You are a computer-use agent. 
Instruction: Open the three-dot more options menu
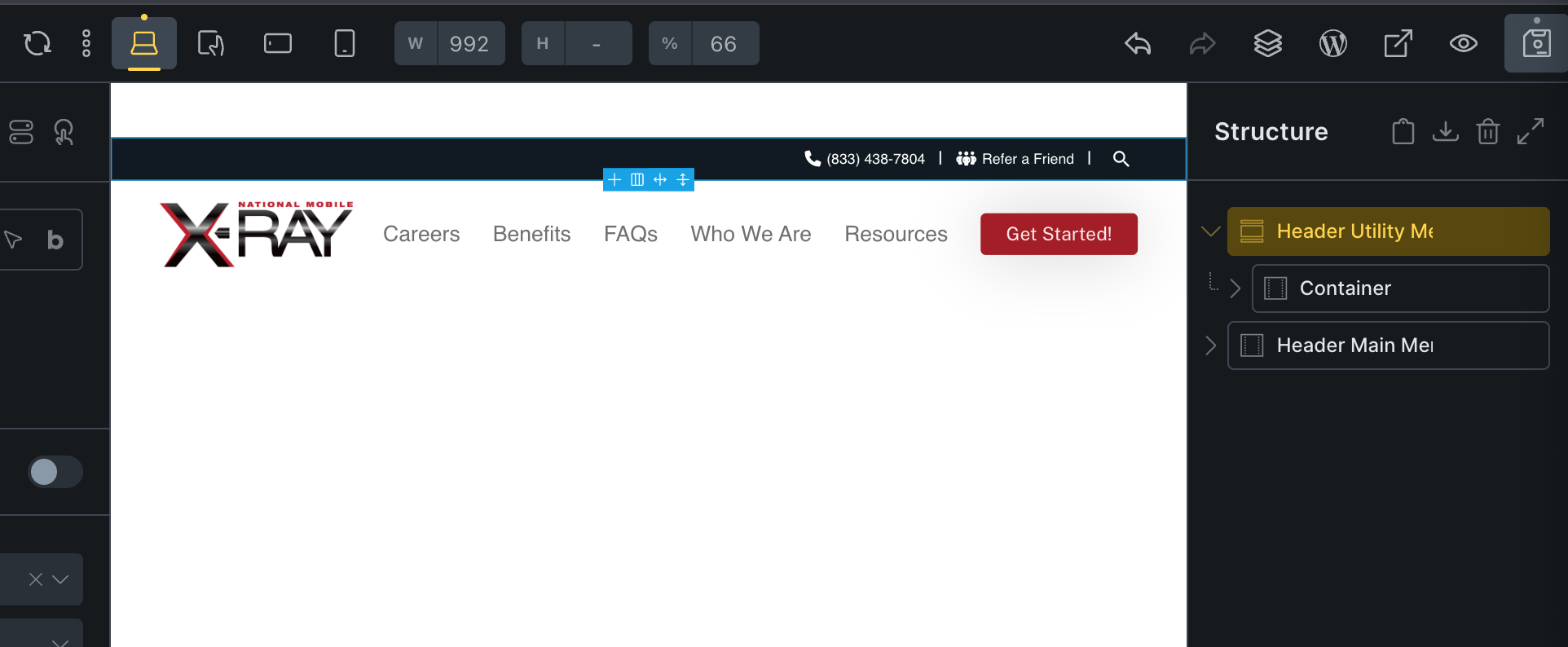[86, 43]
